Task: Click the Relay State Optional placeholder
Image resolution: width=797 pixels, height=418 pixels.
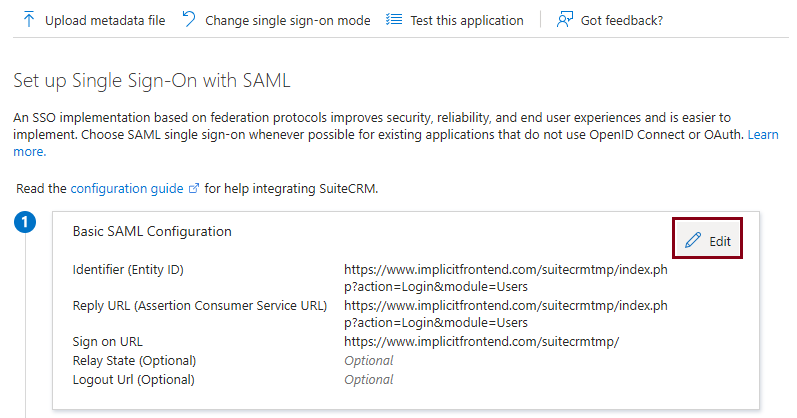Action: (x=369, y=361)
